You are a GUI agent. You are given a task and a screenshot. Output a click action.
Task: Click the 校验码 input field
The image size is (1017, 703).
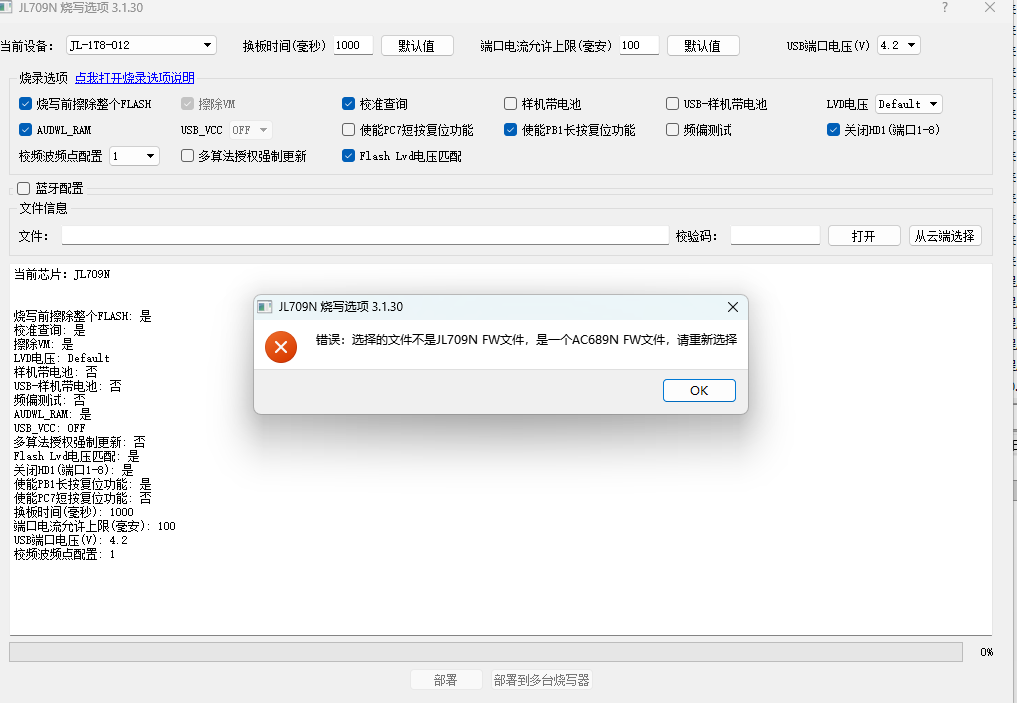(775, 235)
